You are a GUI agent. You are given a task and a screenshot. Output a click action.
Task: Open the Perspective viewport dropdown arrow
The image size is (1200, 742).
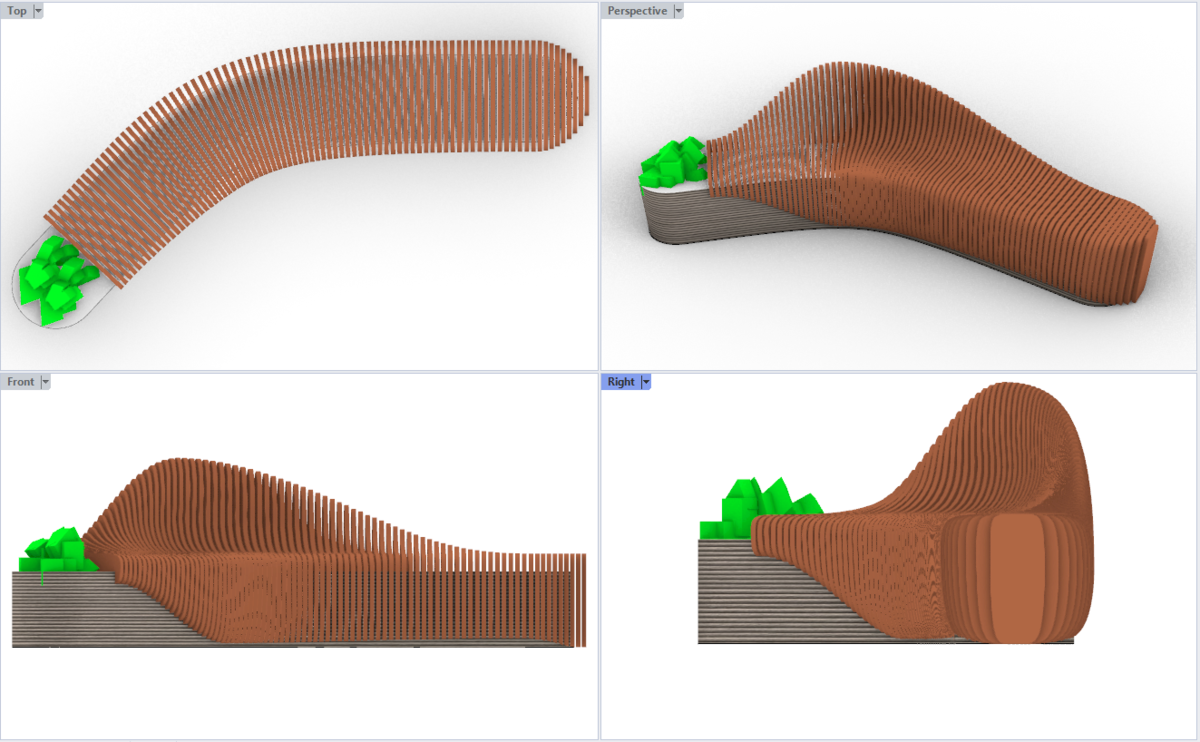pos(678,11)
